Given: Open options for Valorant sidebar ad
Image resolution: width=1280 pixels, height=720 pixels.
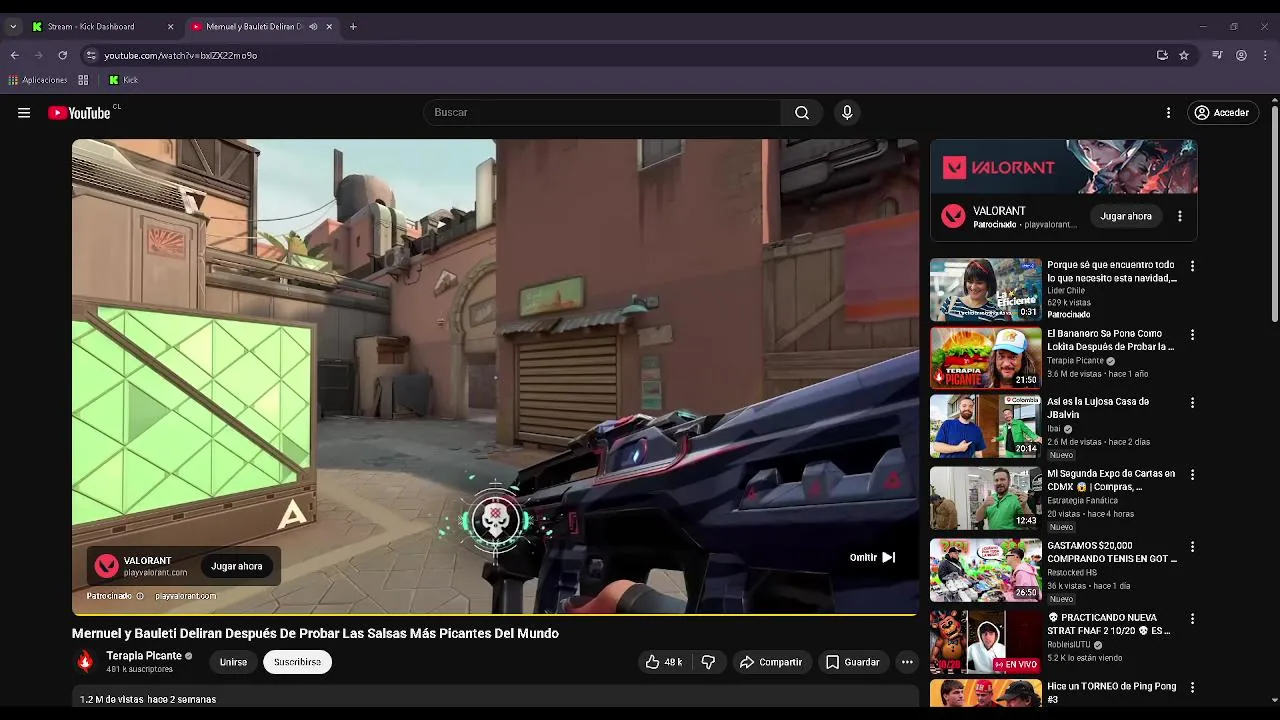Looking at the screenshot, I should coord(1180,216).
